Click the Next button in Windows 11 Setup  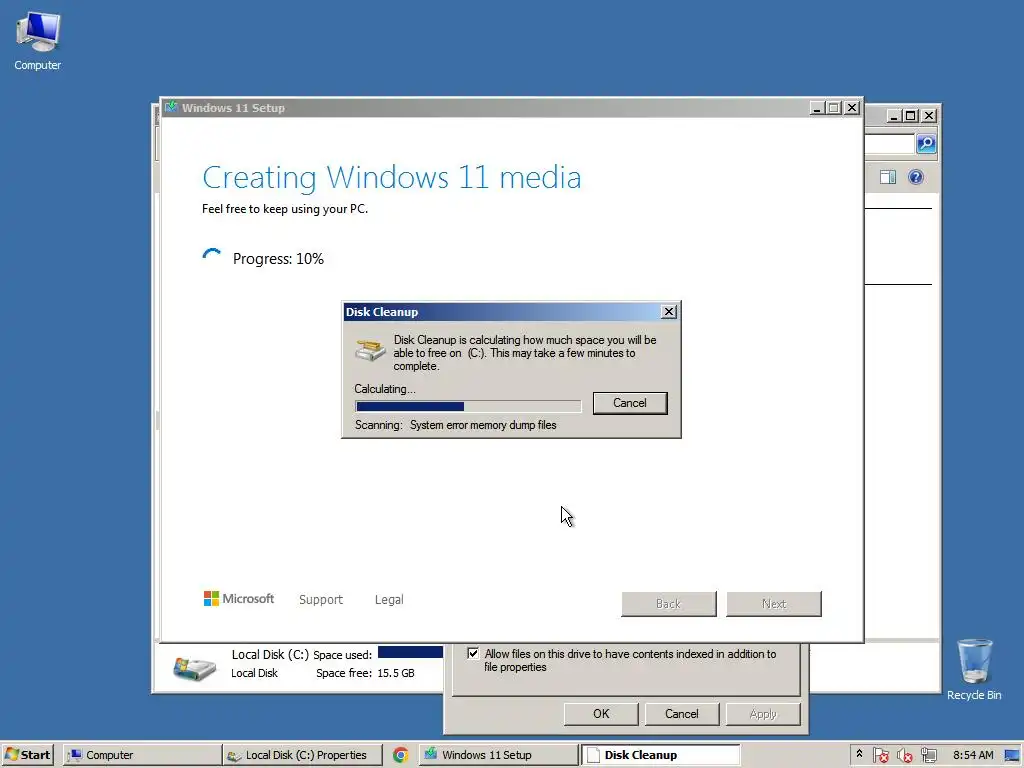tap(774, 604)
